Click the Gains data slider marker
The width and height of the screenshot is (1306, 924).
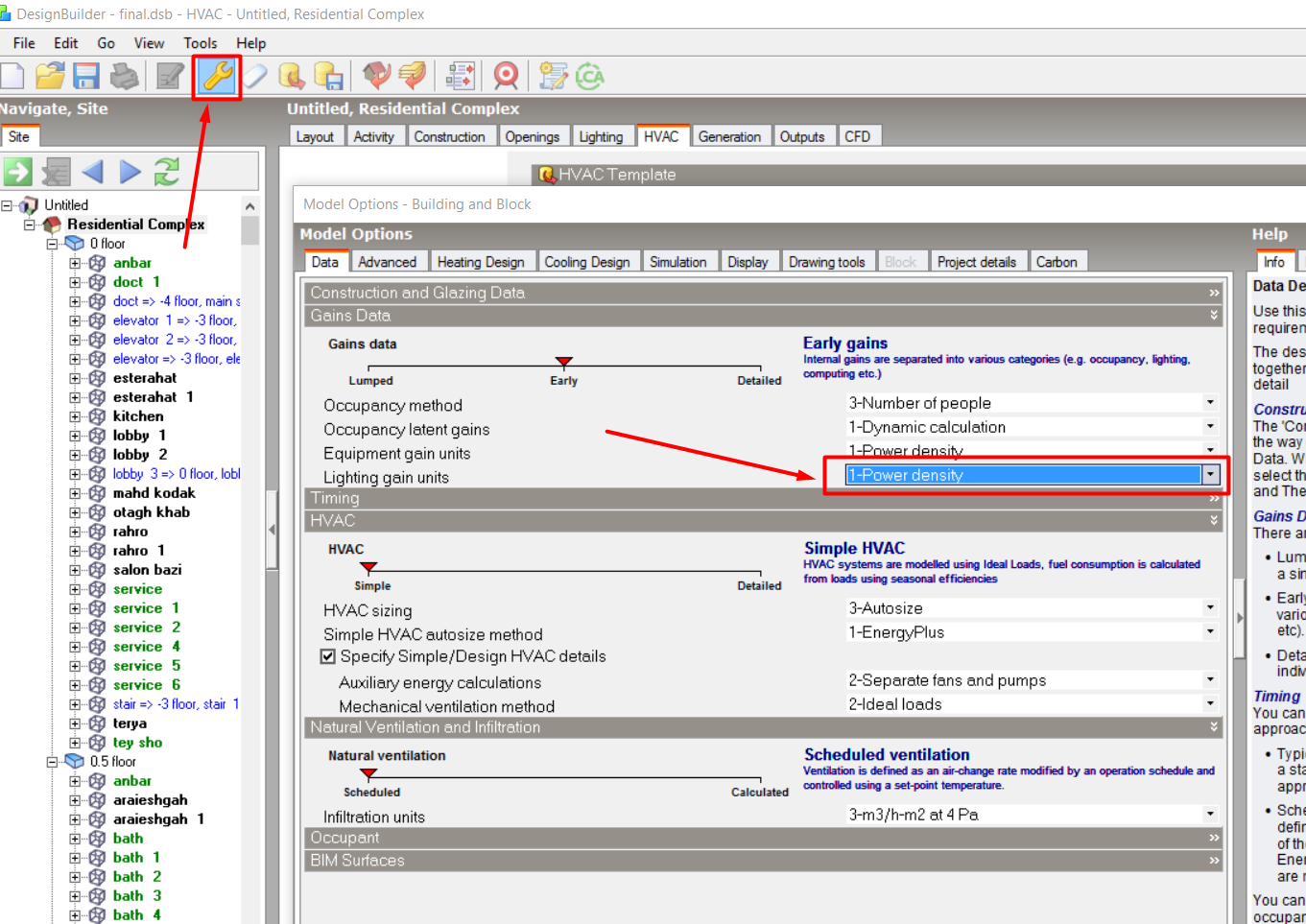(564, 362)
